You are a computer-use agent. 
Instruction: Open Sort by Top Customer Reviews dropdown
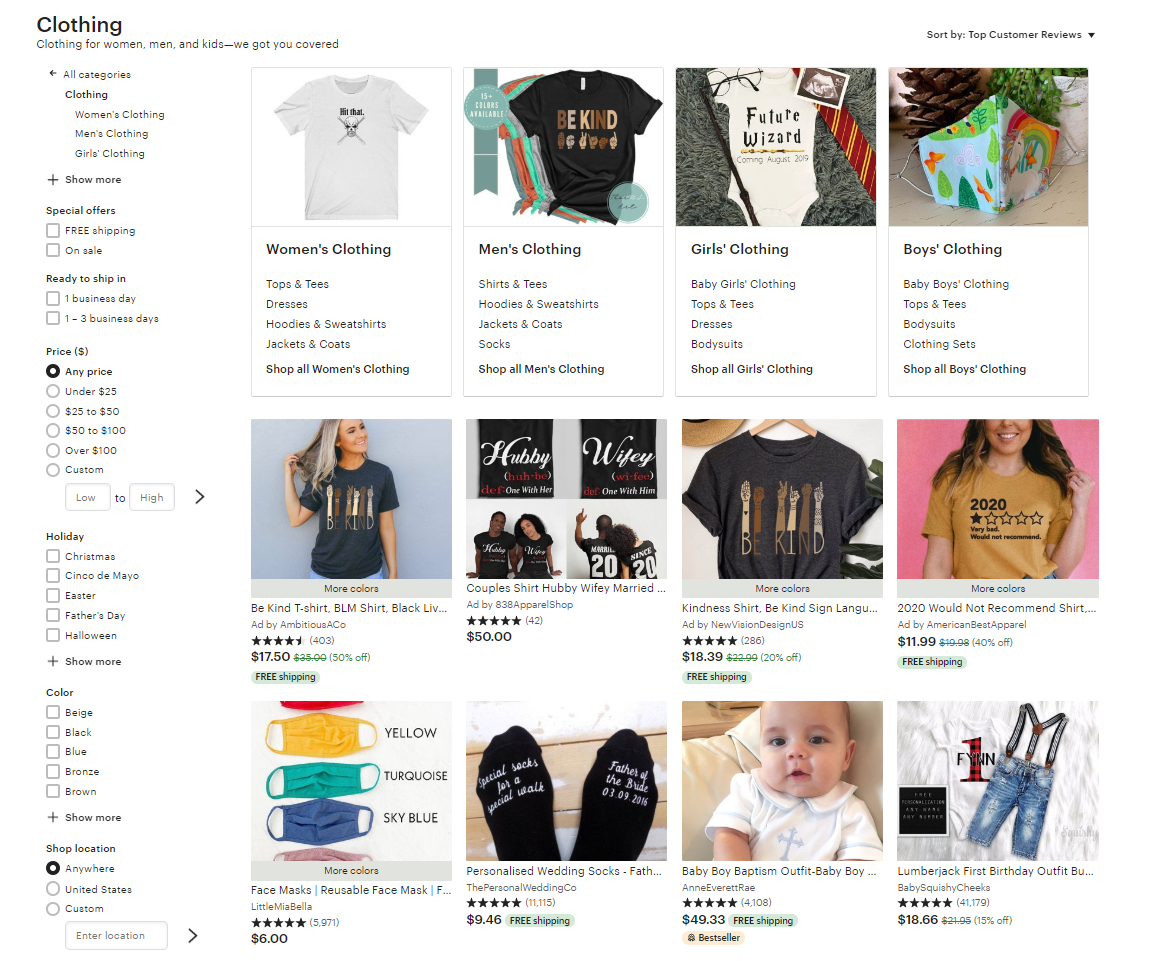click(1011, 35)
